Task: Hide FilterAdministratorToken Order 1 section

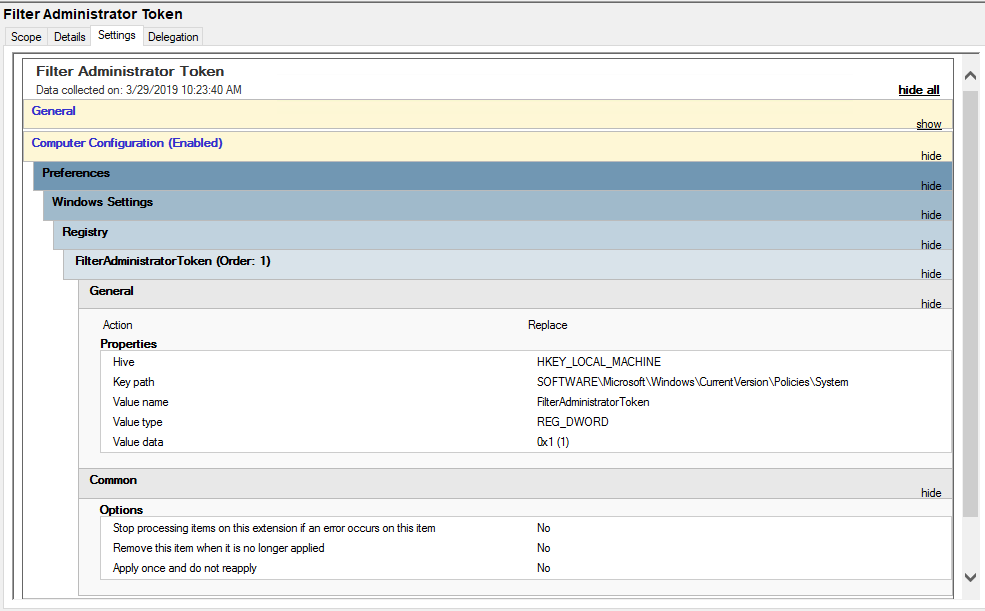Action: (x=931, y=274)
